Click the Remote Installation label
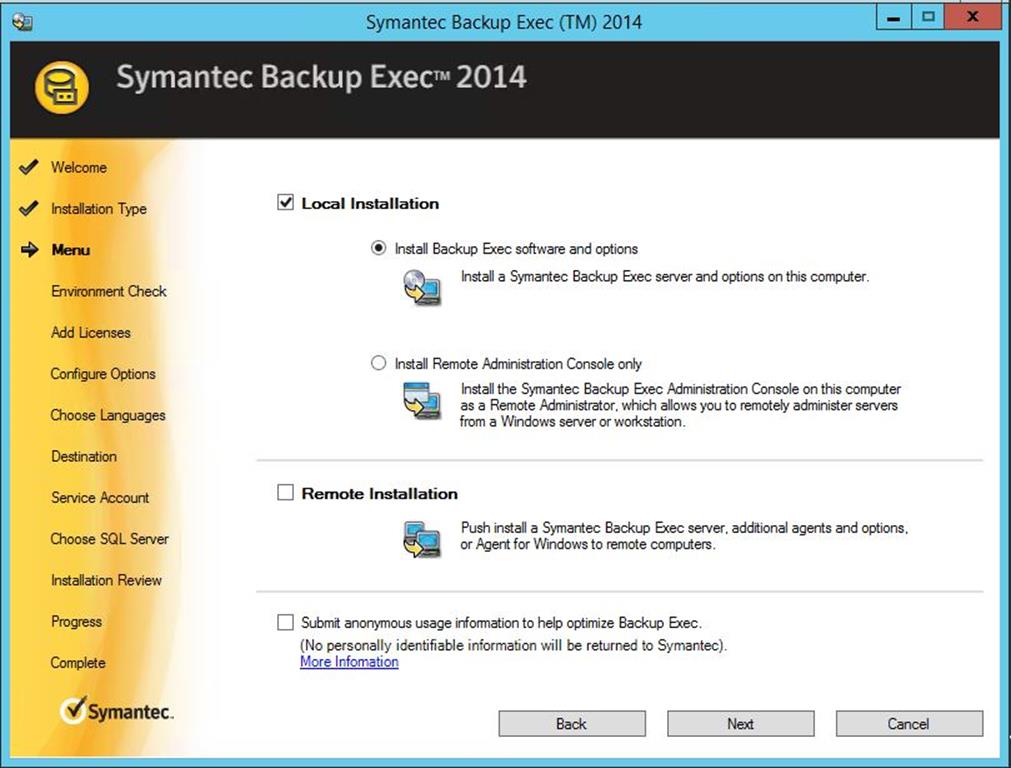Image resolution: width=1011 pixels, height=768 pixels. pos(380,493)
